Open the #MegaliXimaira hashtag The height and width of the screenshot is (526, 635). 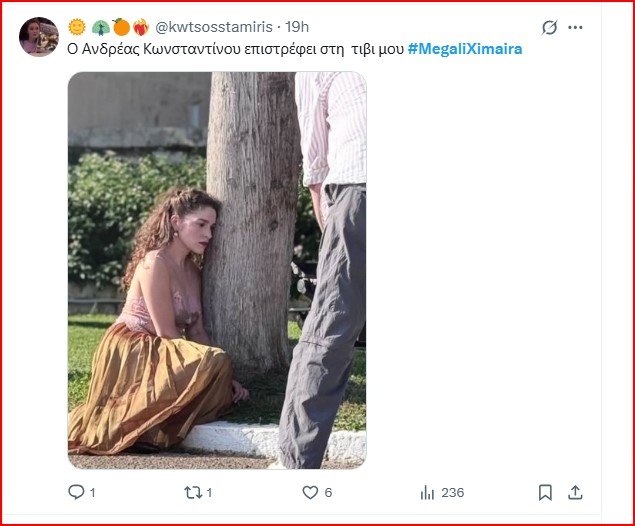pos(465,49)
